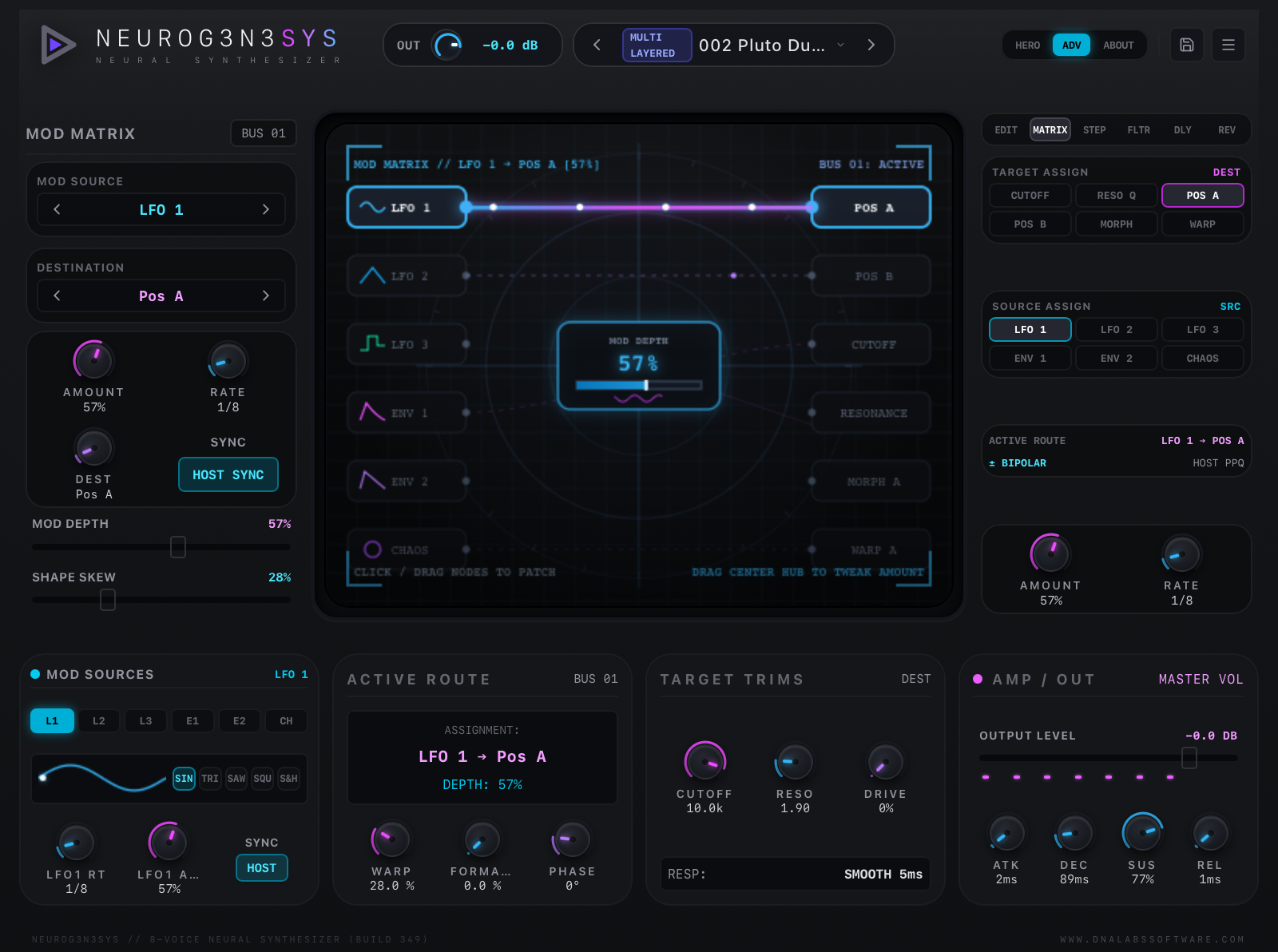Click the SUS knob in Amp section
Viewport: 1278px width, 952px height.
[1142, 833]
